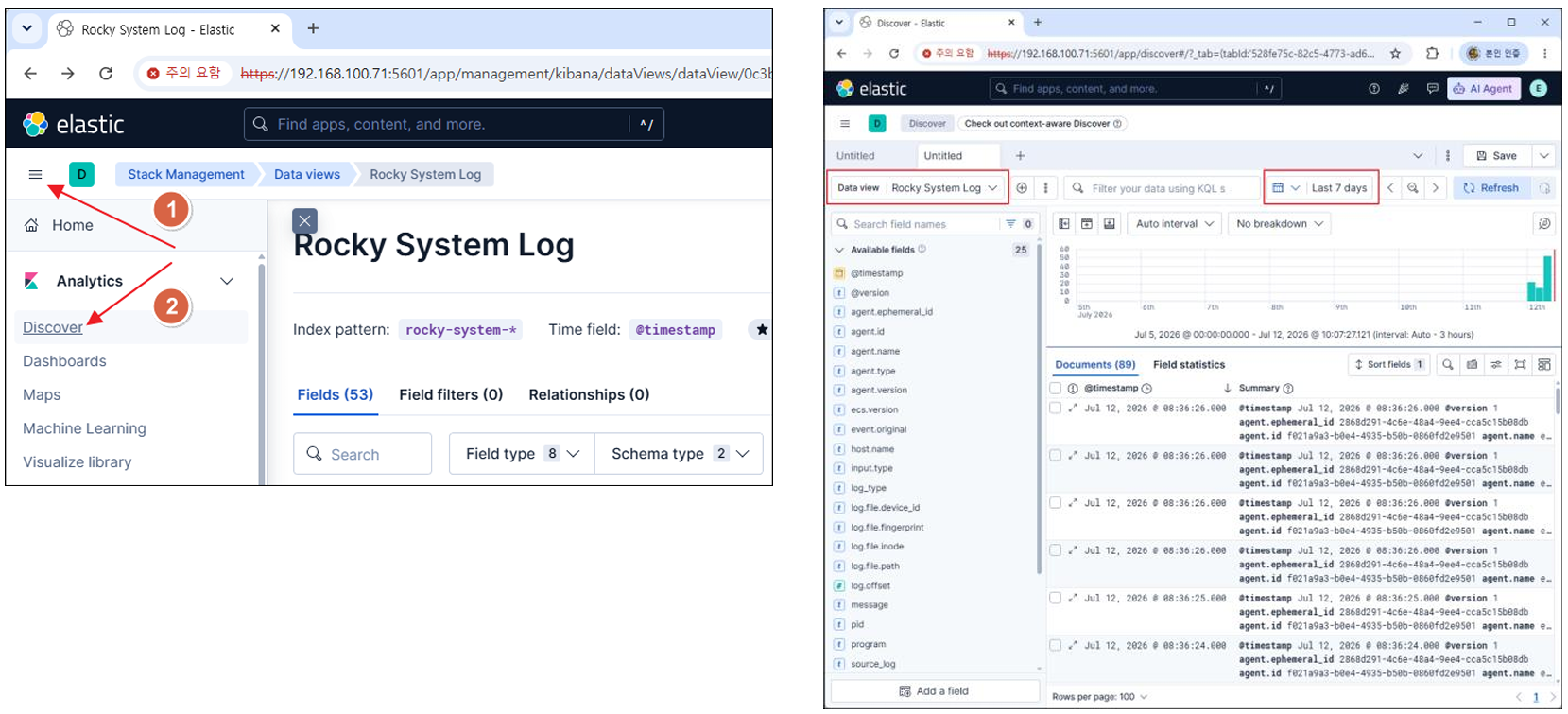
Task: Open Discover from the Analytics menu
Action: 53,327
